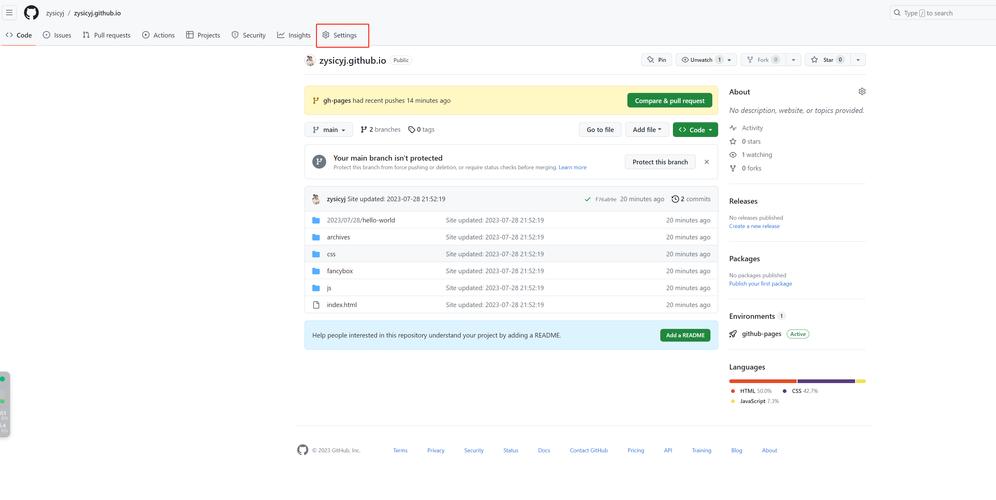Focus the search box
This screenshot has height=500, width=996.
pos(943,13)
